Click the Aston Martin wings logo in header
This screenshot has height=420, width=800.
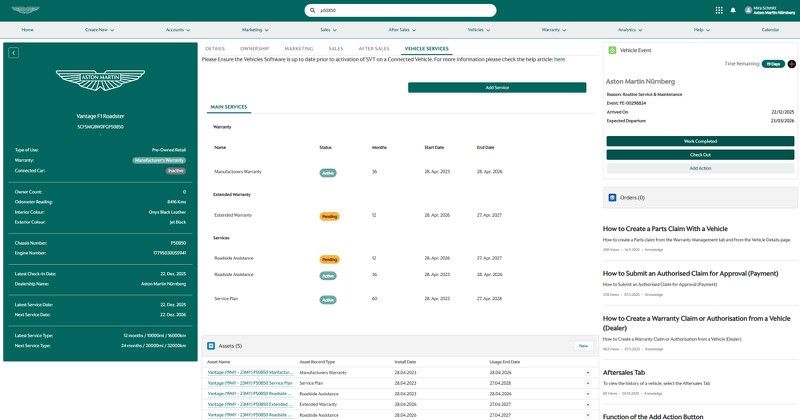[27, 10]
